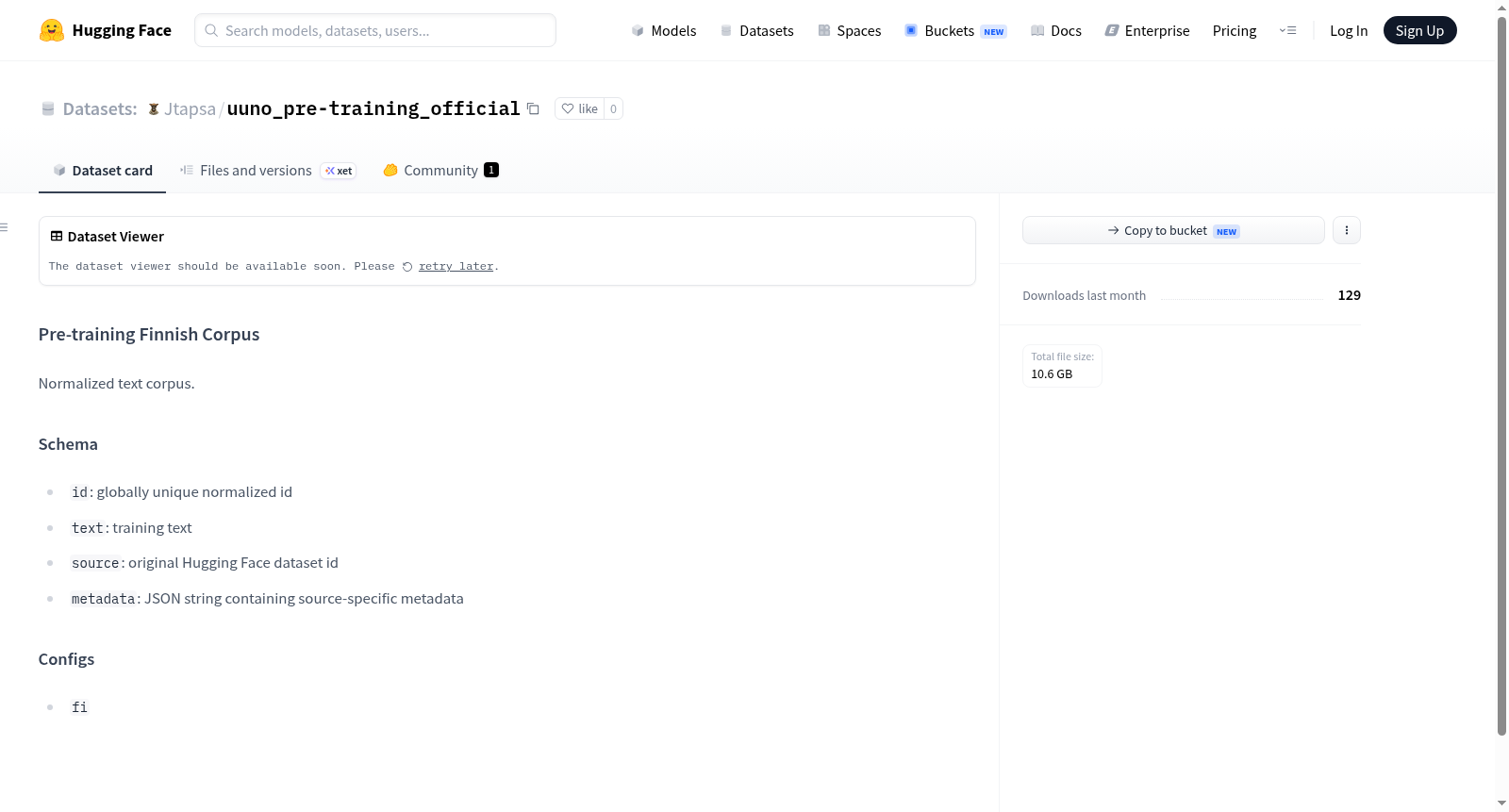Like the dataset with the heart button
Image resolution: width=1509 pixels, height=812 pixels.
pos(579,108)
